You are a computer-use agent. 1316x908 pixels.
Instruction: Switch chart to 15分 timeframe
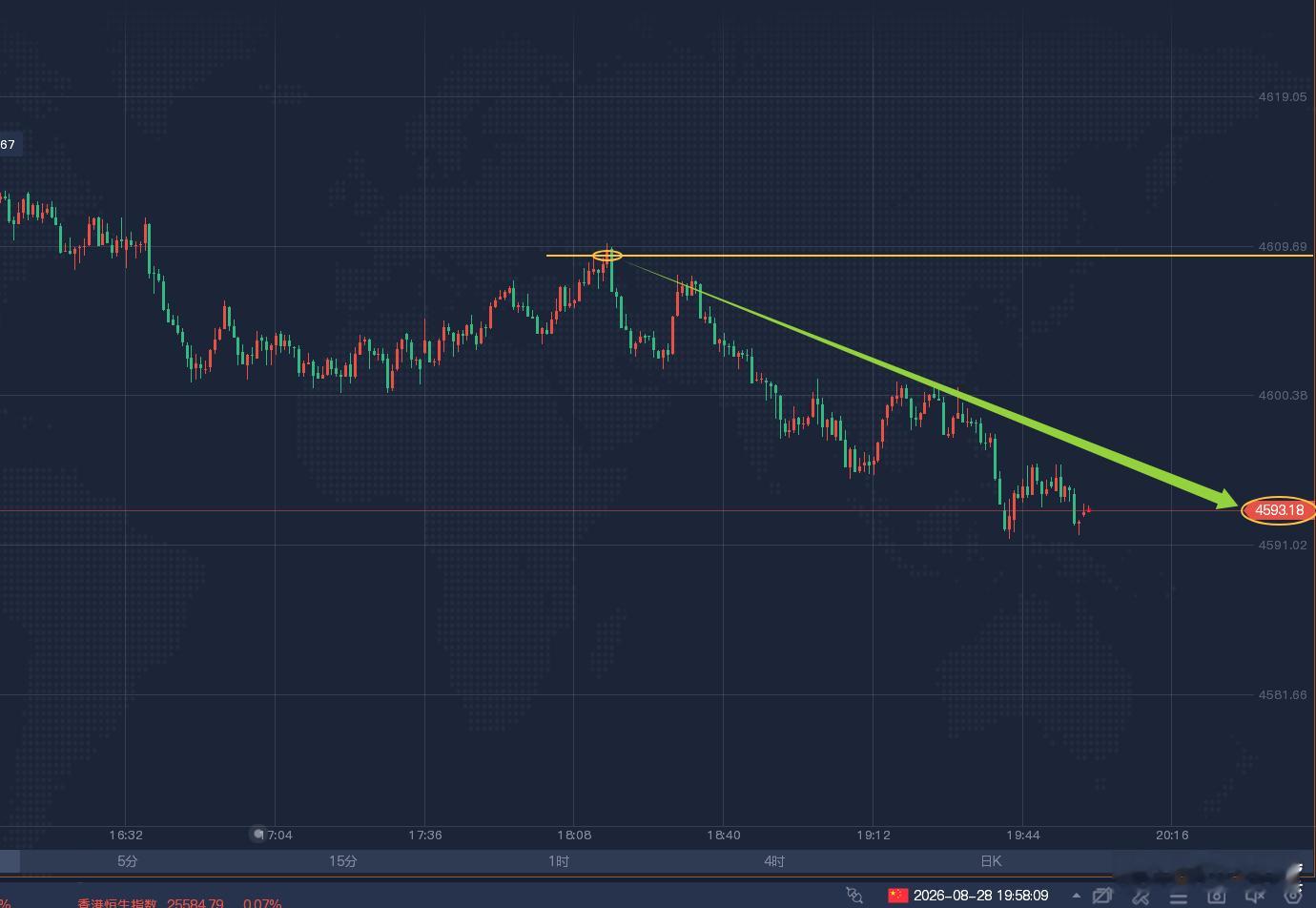click(x=342, y=861)
